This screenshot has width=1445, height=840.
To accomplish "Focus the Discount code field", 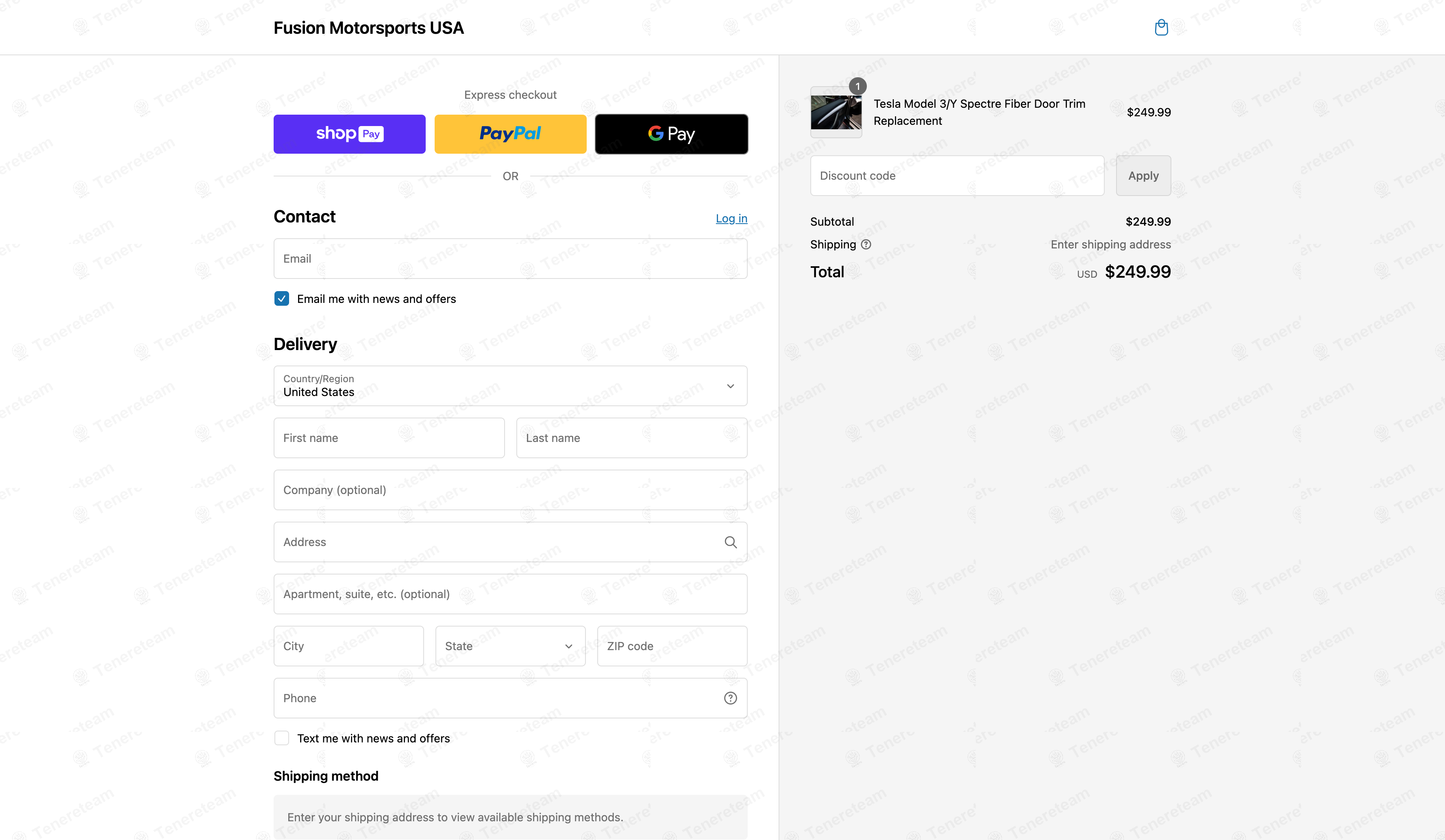I will (957, 176).
